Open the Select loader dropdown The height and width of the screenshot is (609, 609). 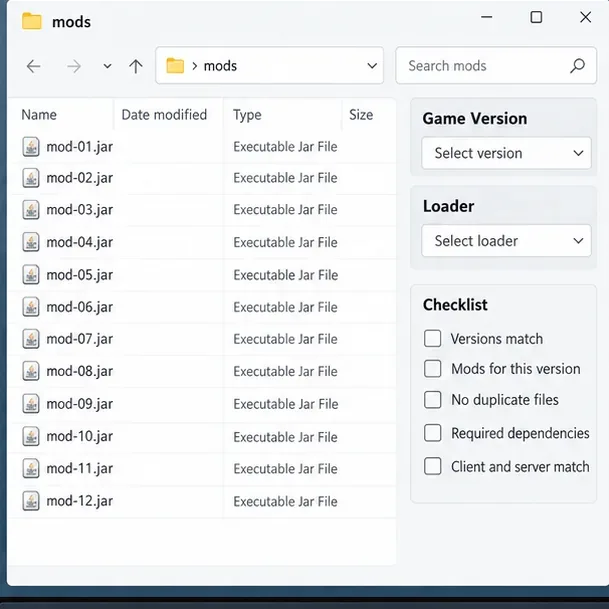(506, 241)
